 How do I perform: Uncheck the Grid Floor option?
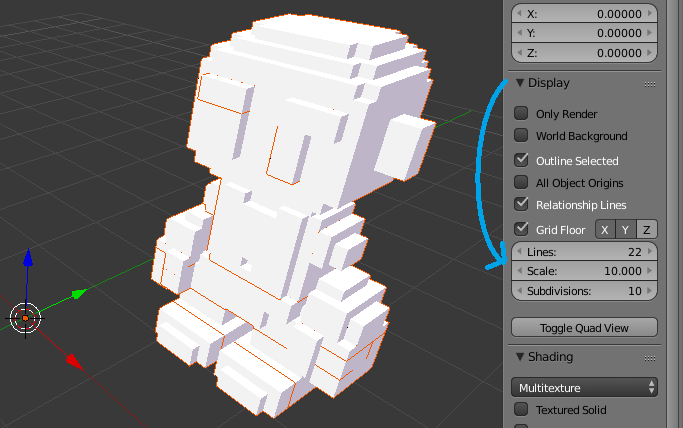tap(521, 229)
